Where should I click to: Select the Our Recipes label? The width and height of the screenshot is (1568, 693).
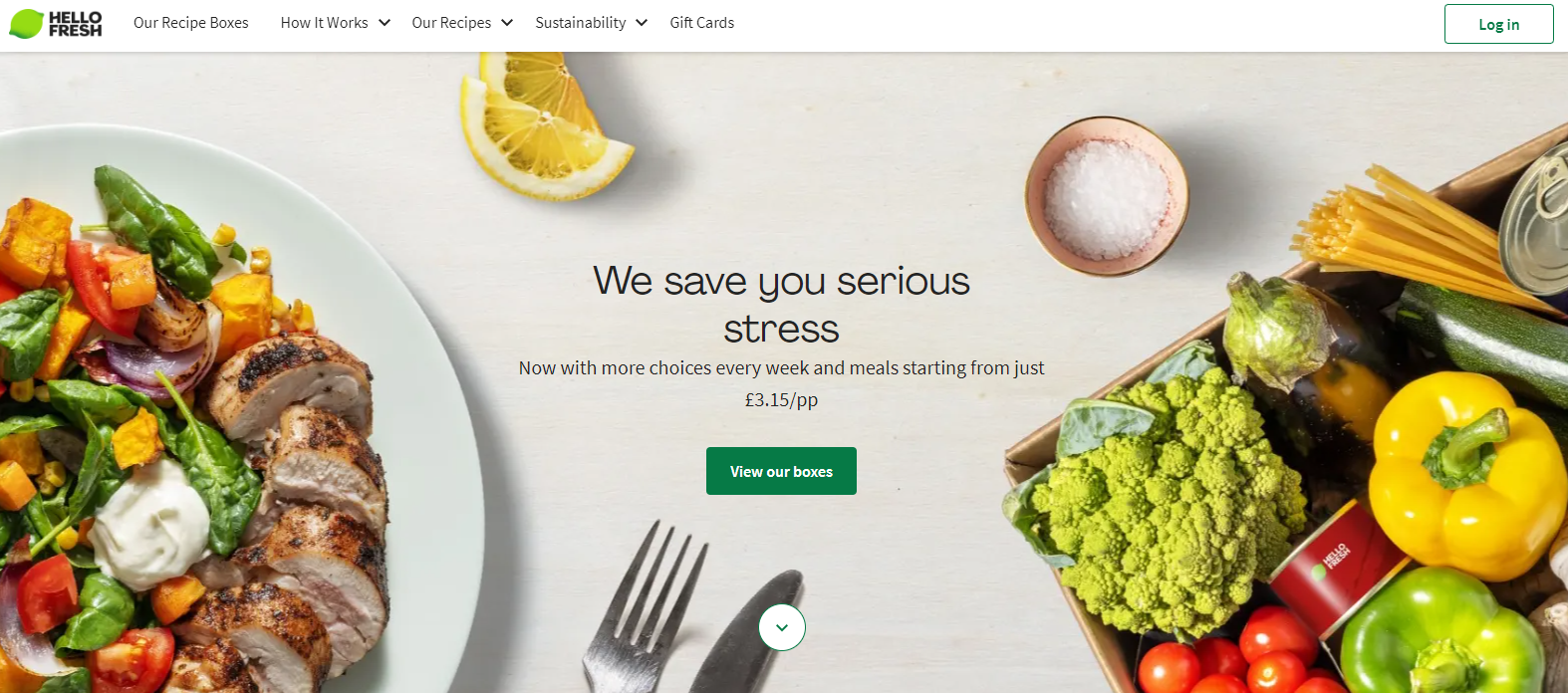click(x=451, y=23)
